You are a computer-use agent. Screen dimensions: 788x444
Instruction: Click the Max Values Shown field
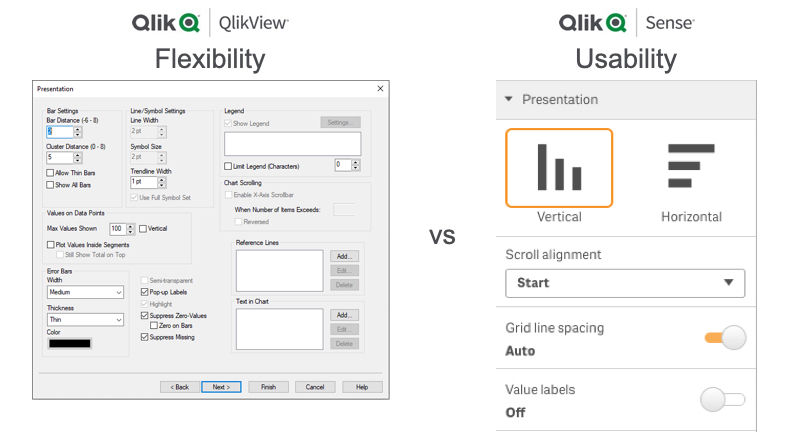(x=118, y=229)
